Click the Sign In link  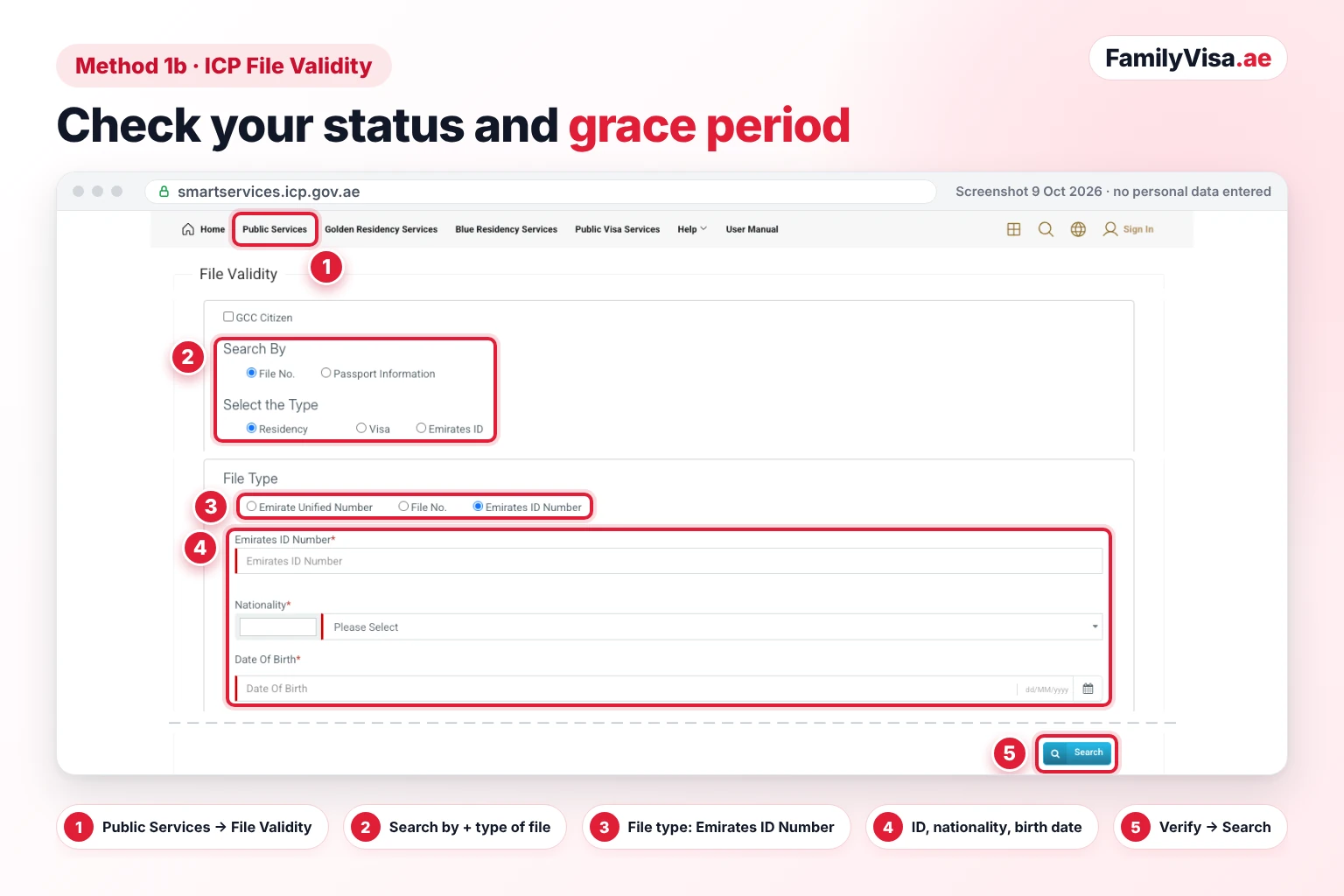pos(1138,229)
